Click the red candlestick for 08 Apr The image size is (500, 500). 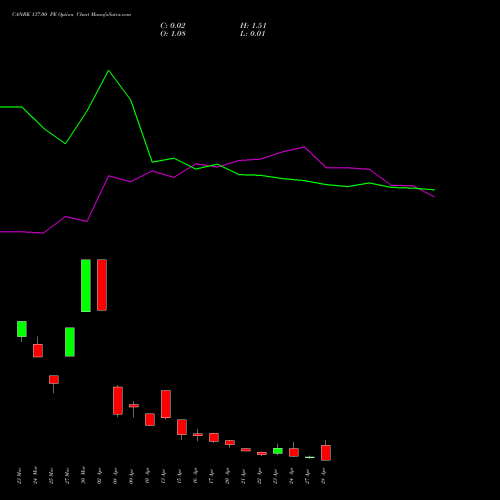(x=118, y=401)
